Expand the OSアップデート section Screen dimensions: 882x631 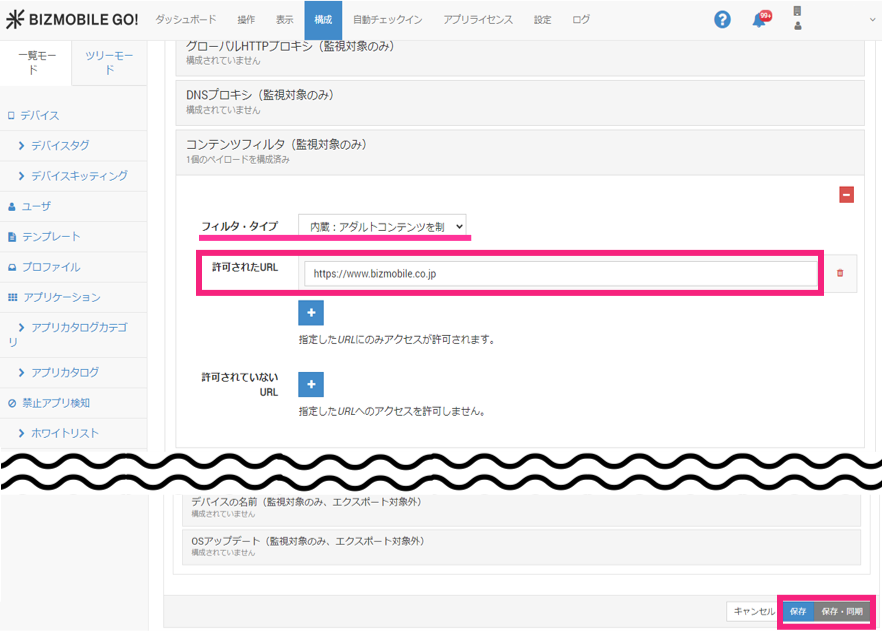(520, 546)
